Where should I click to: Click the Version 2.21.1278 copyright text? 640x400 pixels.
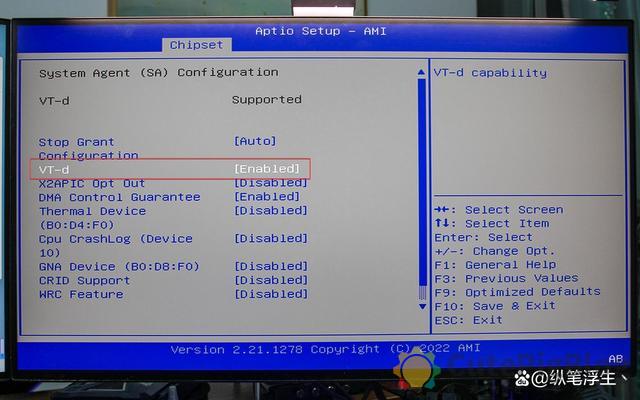(325, 349)
